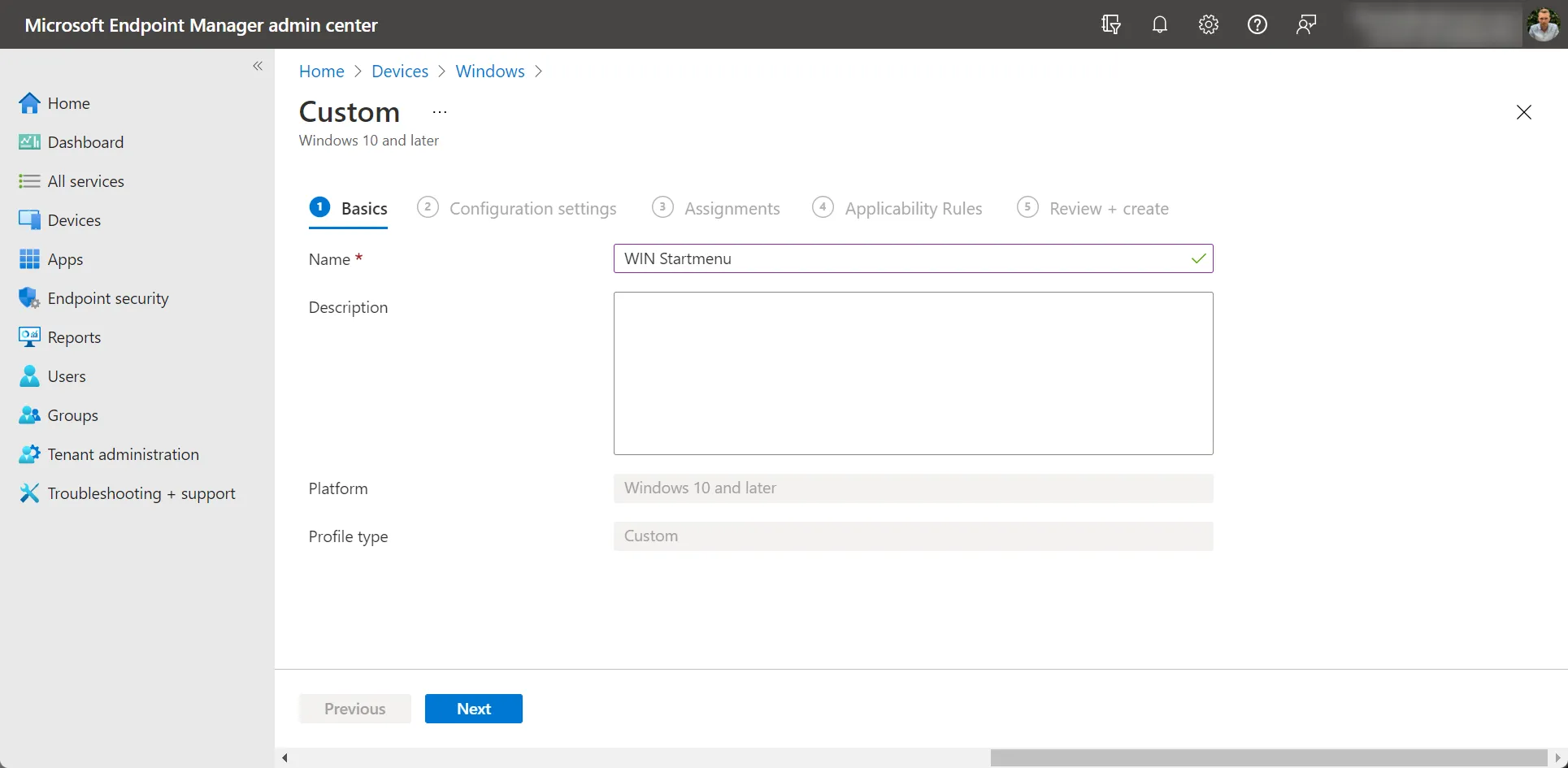Open Tenant administration icon
Image resolution: width=1568 pixels, height=768 pixels.
pos(29,454)
